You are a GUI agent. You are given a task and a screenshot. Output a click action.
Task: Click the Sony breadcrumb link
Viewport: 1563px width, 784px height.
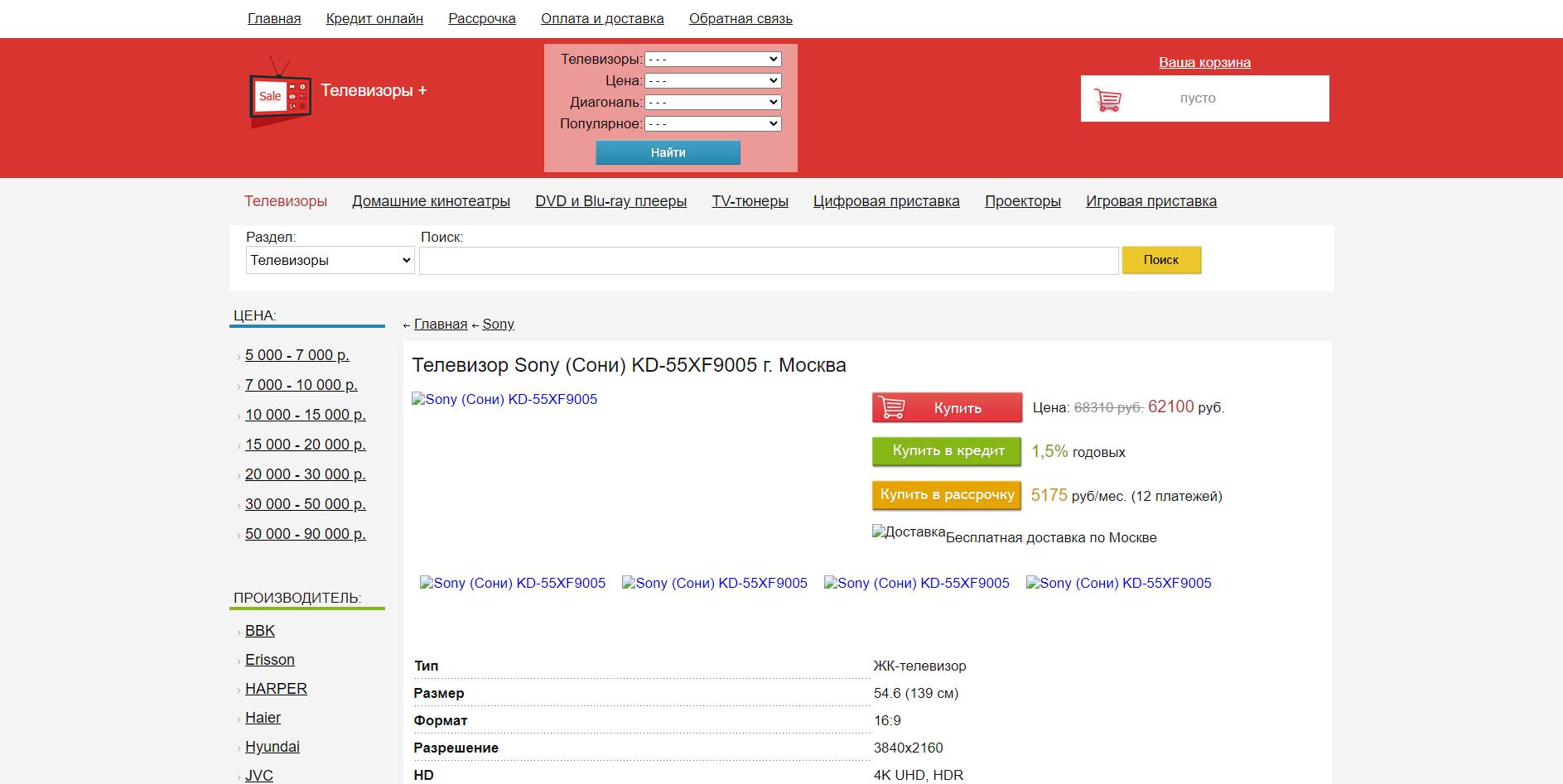pyautogui.click(x=499, y=324)
